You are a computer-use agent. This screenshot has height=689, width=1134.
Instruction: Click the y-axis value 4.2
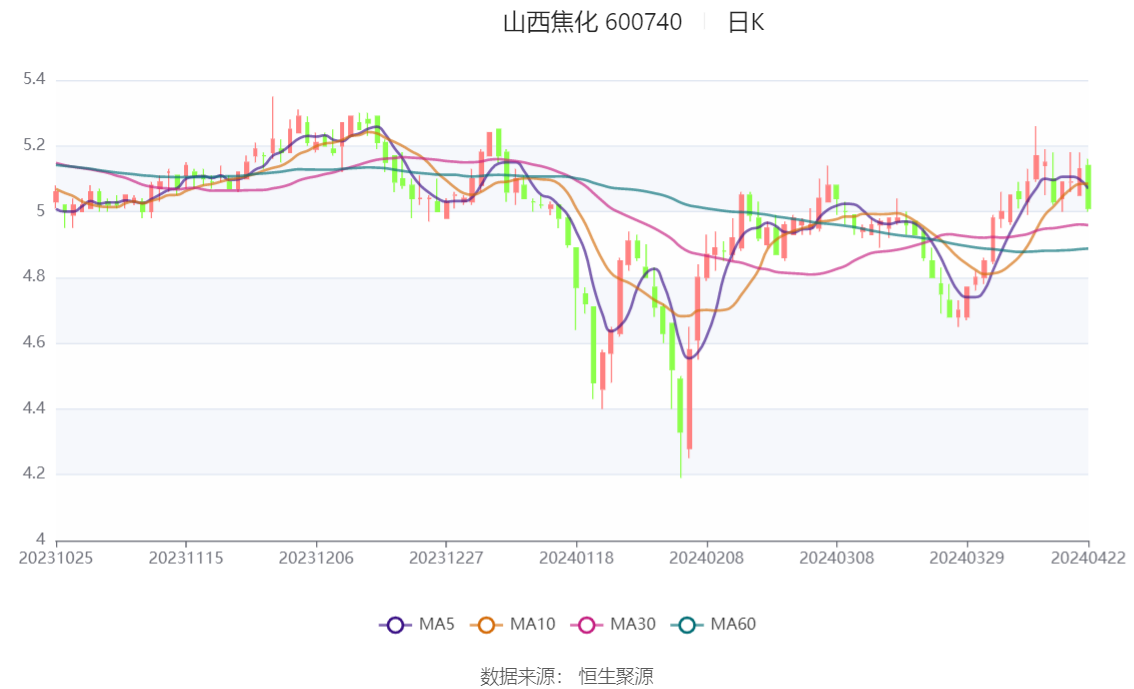34,474
